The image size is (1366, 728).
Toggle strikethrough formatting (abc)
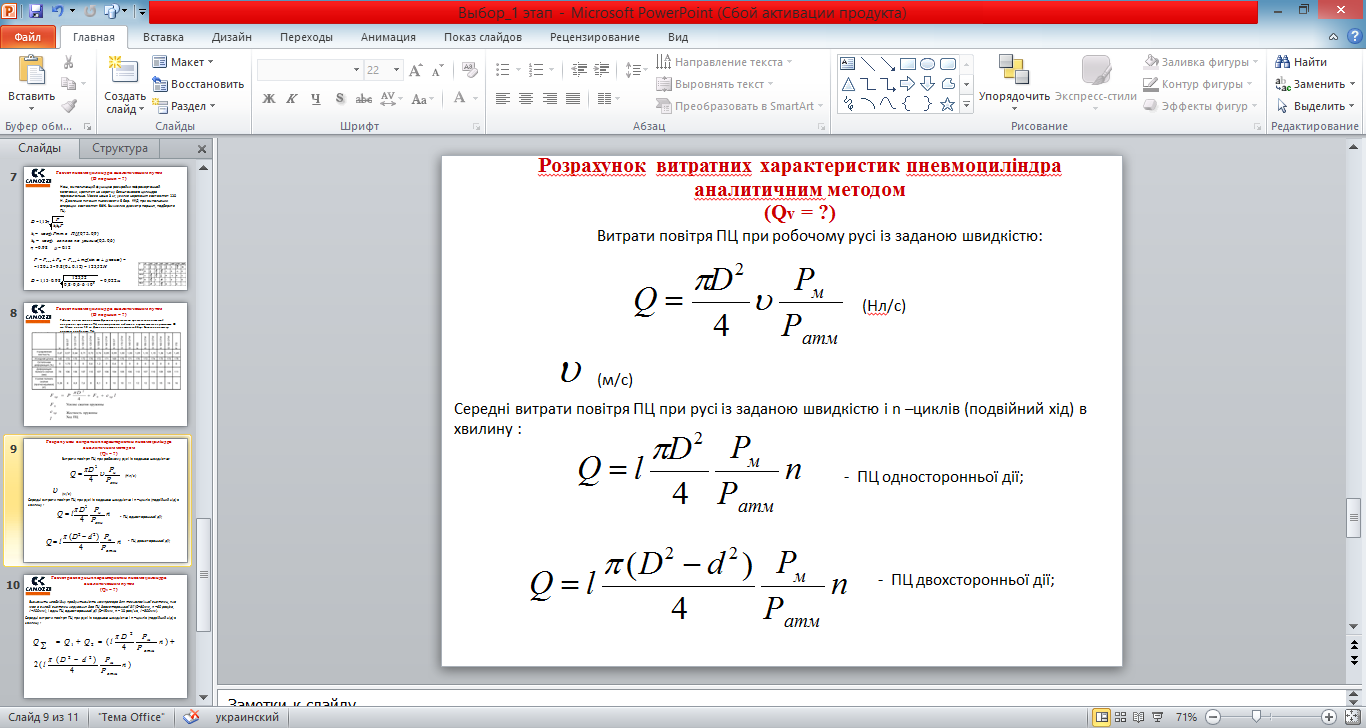(x=365, y=98)
